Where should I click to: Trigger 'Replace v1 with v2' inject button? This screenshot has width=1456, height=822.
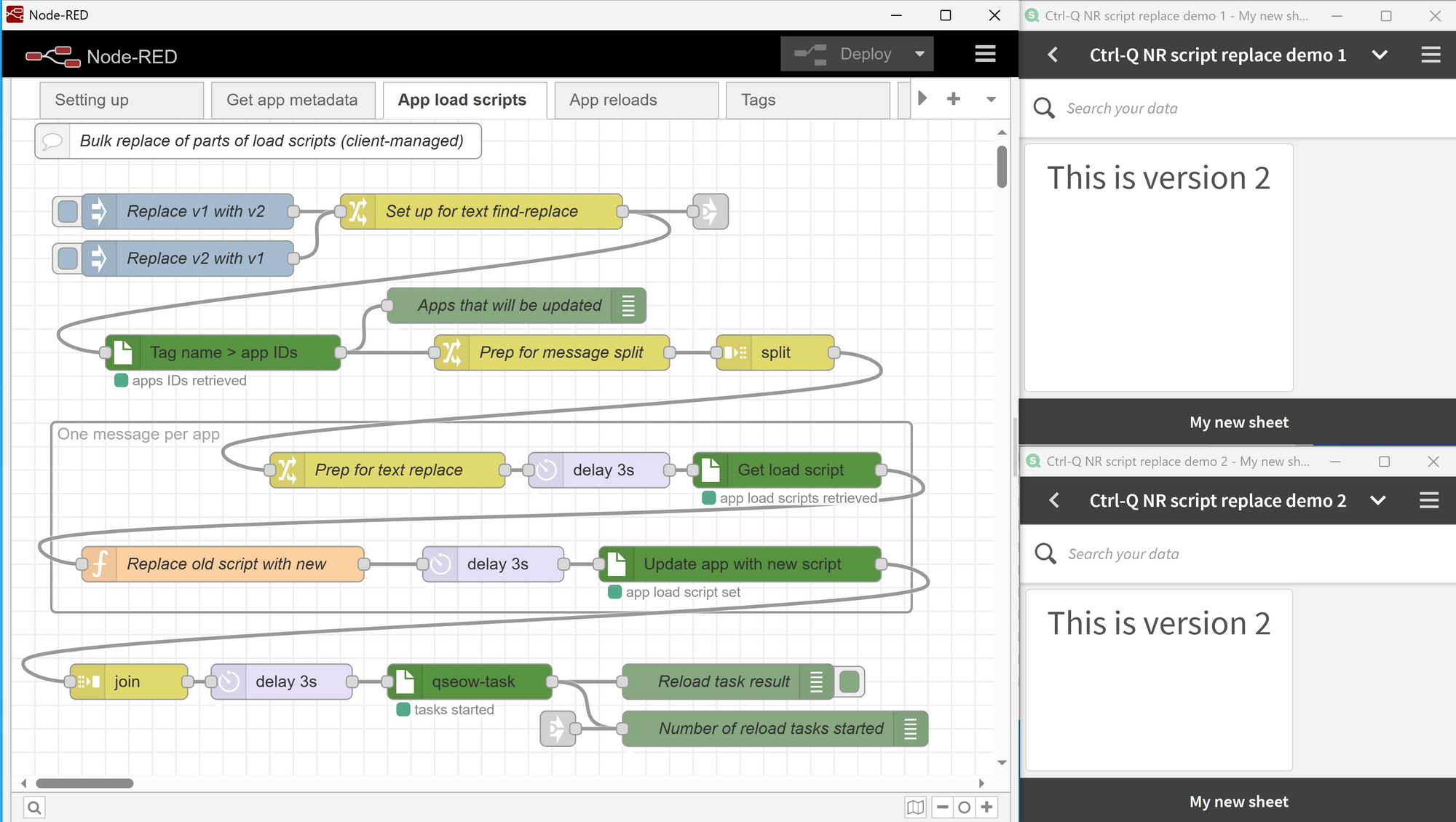click(67, 212)
